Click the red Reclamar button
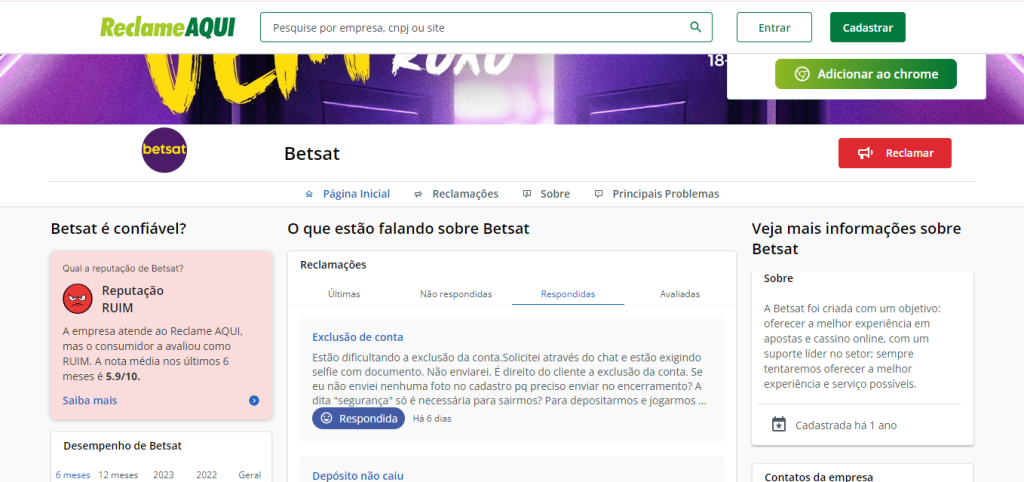 click(895, 153)
